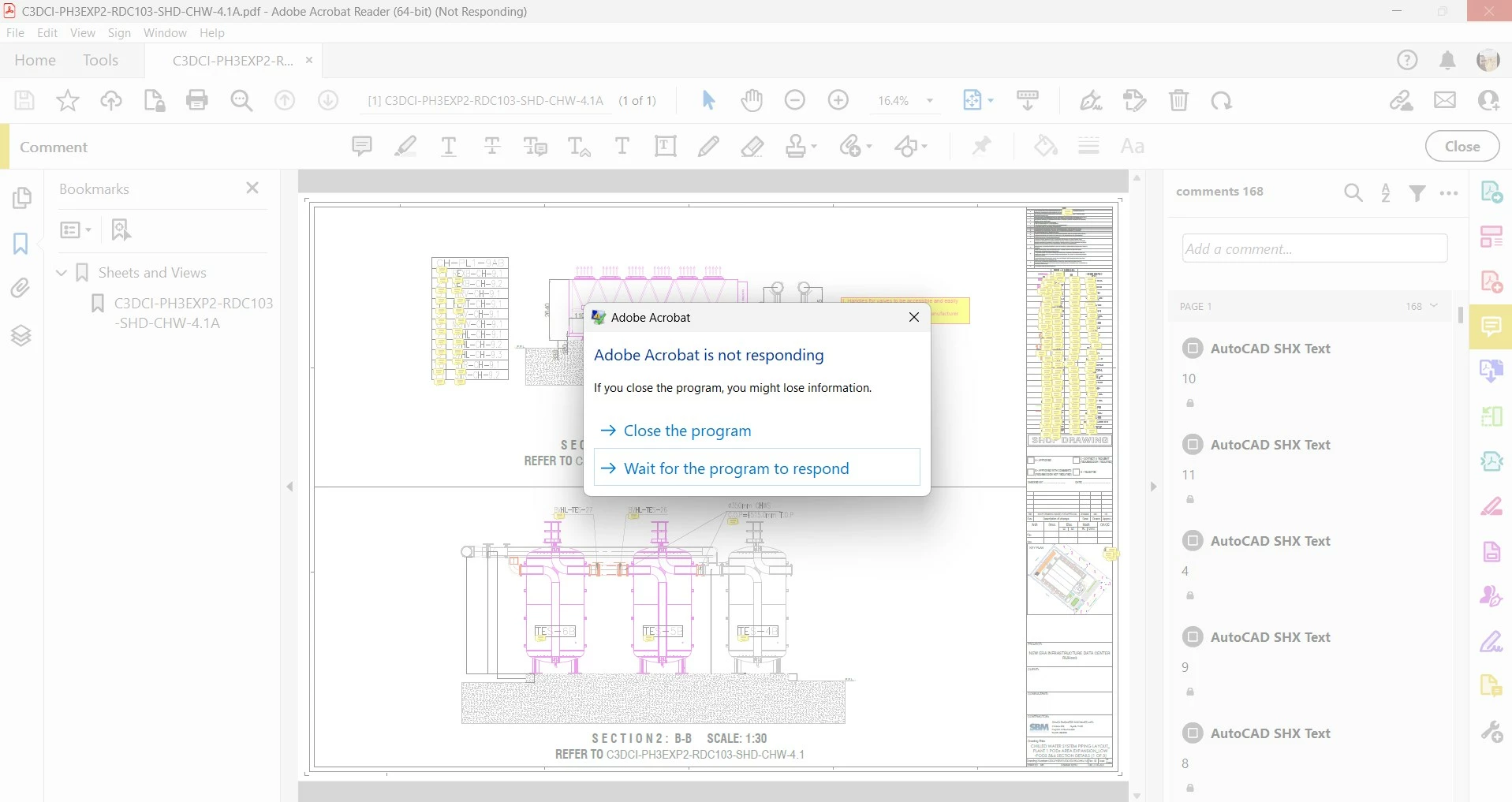Viewport: 1512px width, 802px height.
Task: Select the Underline text tool
Action: coord(449,146)
